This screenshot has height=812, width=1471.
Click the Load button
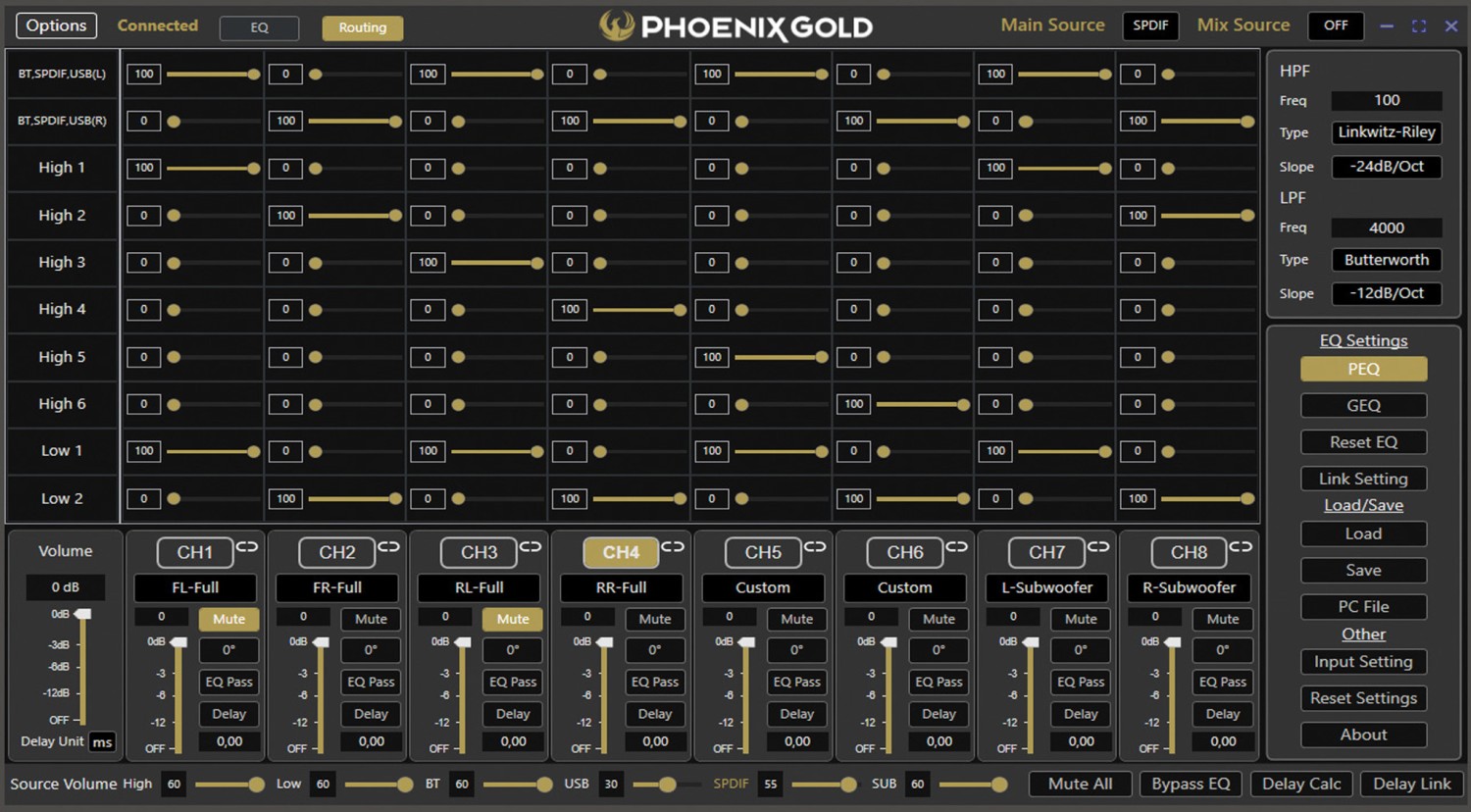pos(1363,533)
